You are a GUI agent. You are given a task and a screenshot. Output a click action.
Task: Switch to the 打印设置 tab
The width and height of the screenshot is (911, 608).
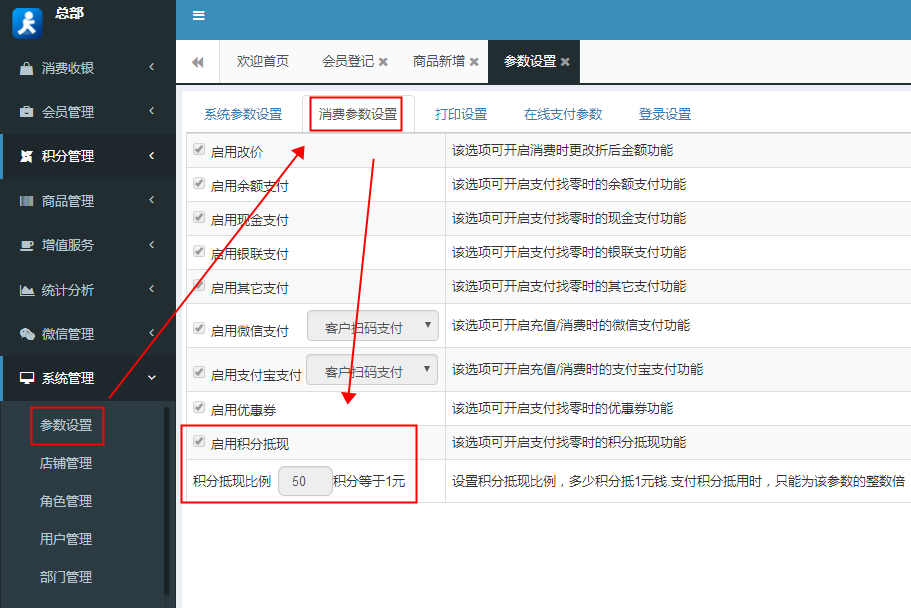coord(461,113)
